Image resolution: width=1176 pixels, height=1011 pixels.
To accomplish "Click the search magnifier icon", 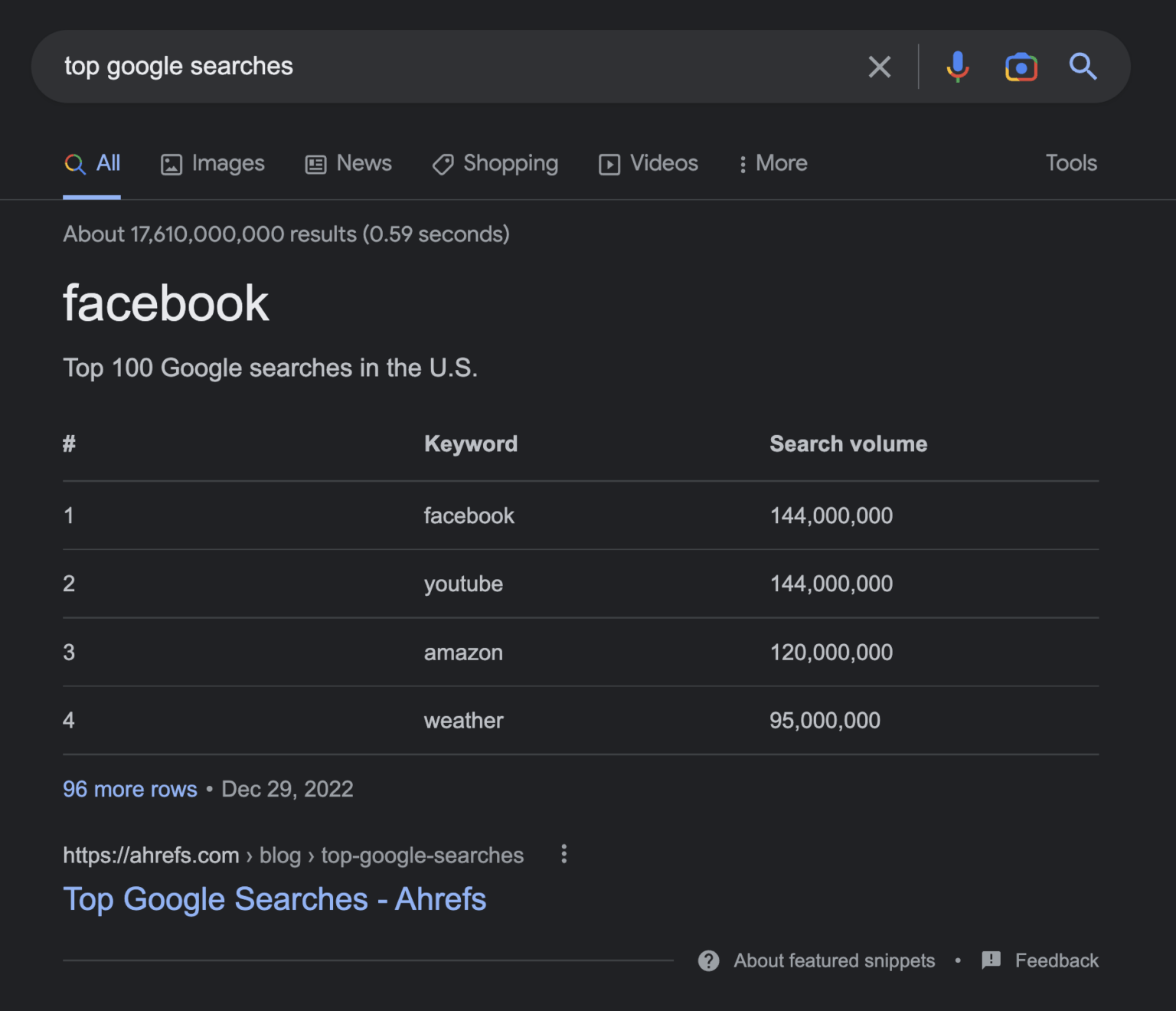I will click(1083, 67).
